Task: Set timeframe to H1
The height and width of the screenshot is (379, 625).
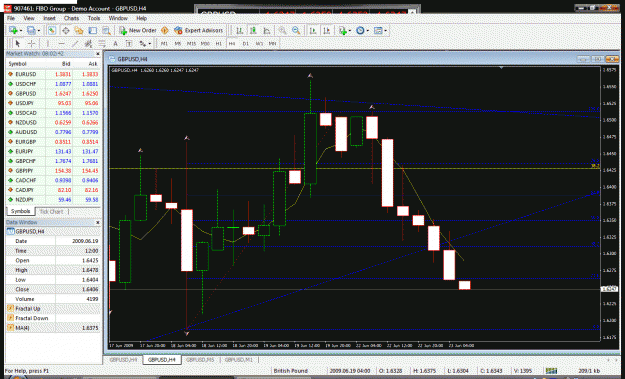Action: (218, 43)
